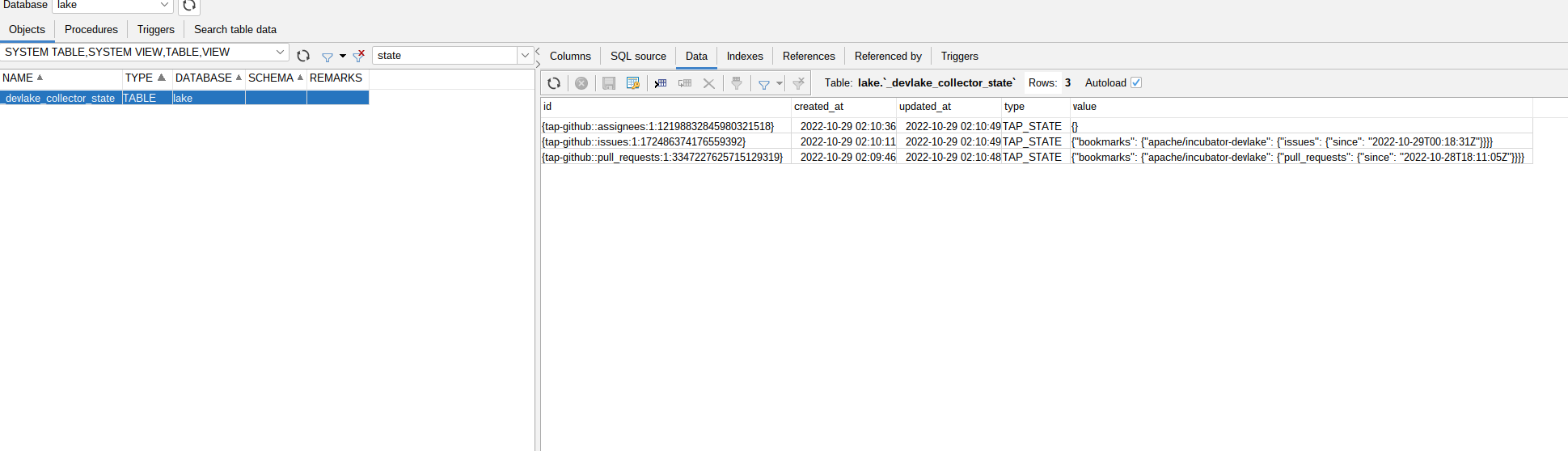Viewport: 1568px width, 451px height.
Task: Open the Referenced by tab
Action: [x=888, y=57]
